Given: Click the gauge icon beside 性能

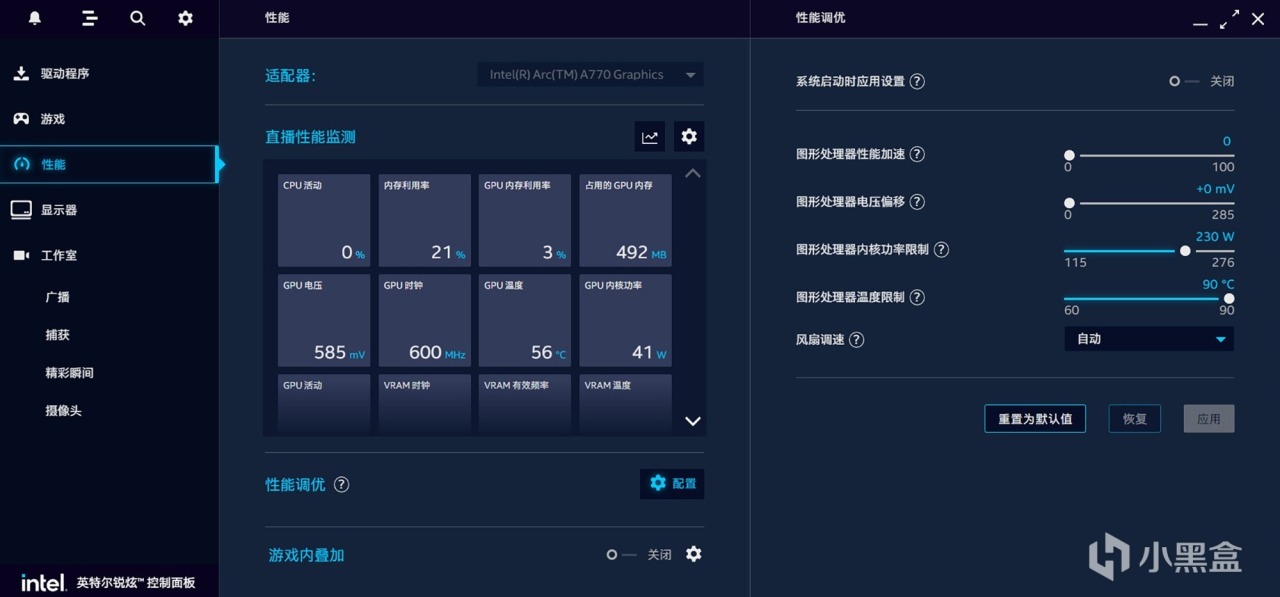Looking at the screenshot, I should tap(21, 164).
